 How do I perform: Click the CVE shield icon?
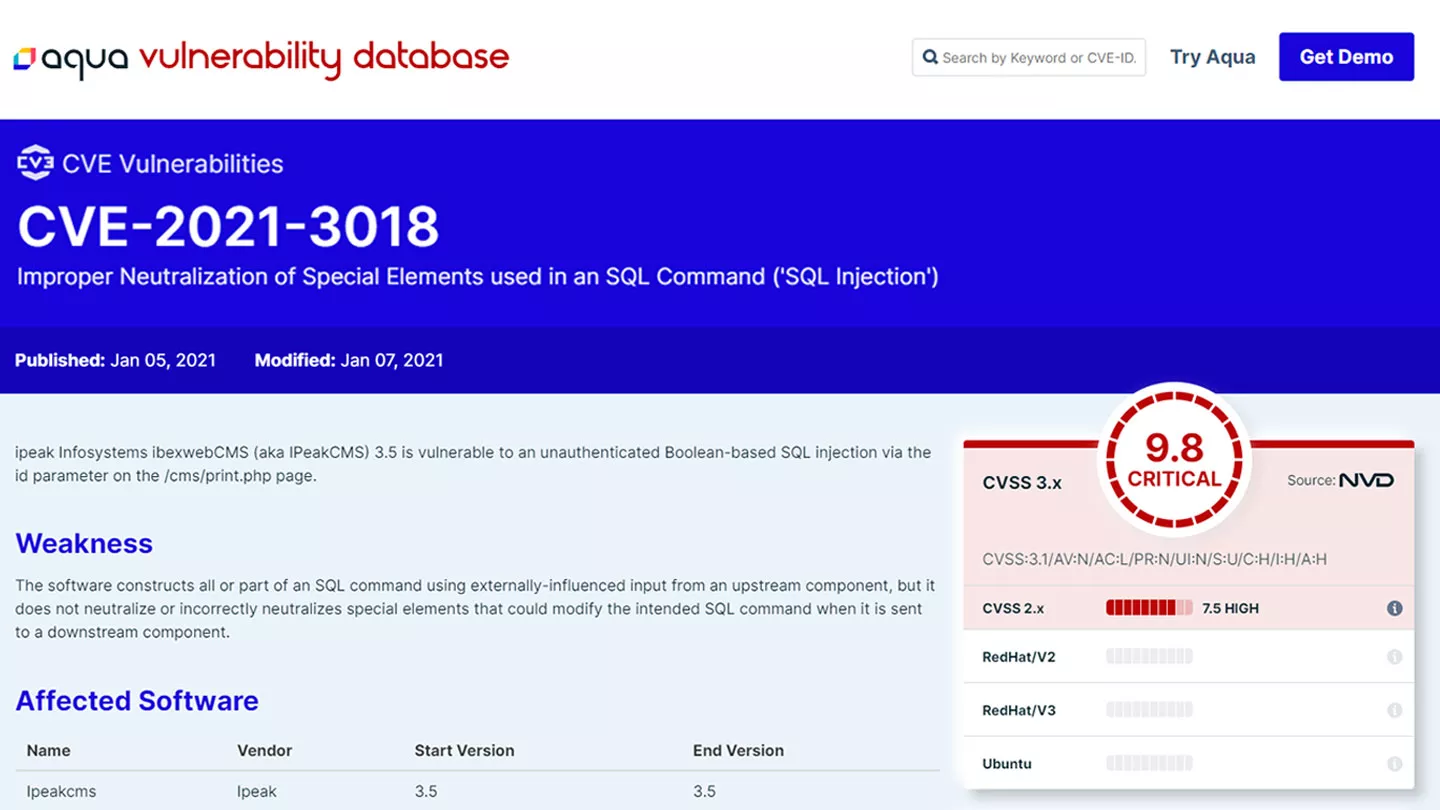(35, 163)
